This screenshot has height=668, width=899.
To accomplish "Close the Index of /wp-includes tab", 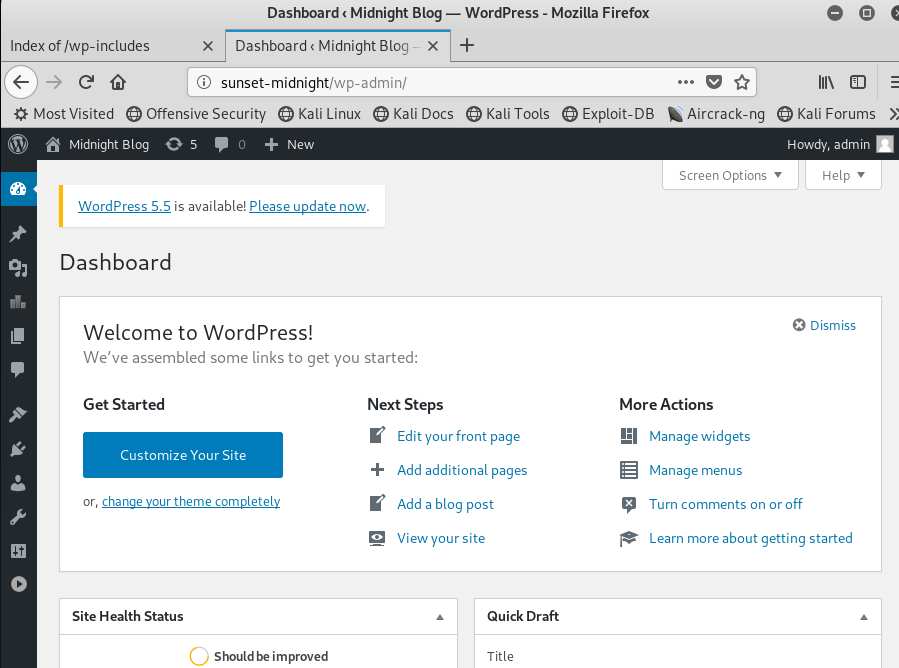I will (x=208, y=46).
